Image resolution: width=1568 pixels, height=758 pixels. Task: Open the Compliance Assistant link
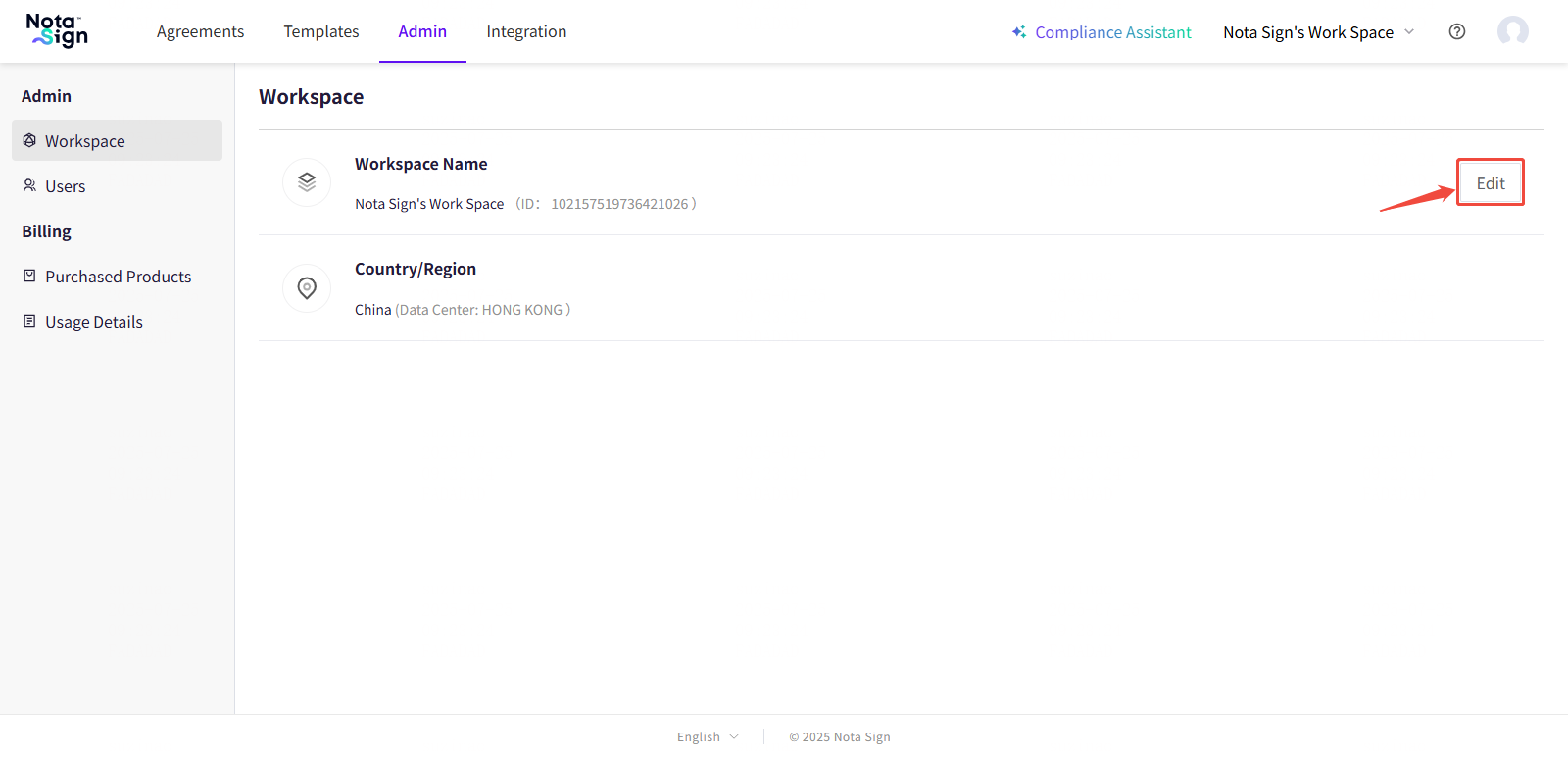pyautogui.click(x=1112, y=32)
